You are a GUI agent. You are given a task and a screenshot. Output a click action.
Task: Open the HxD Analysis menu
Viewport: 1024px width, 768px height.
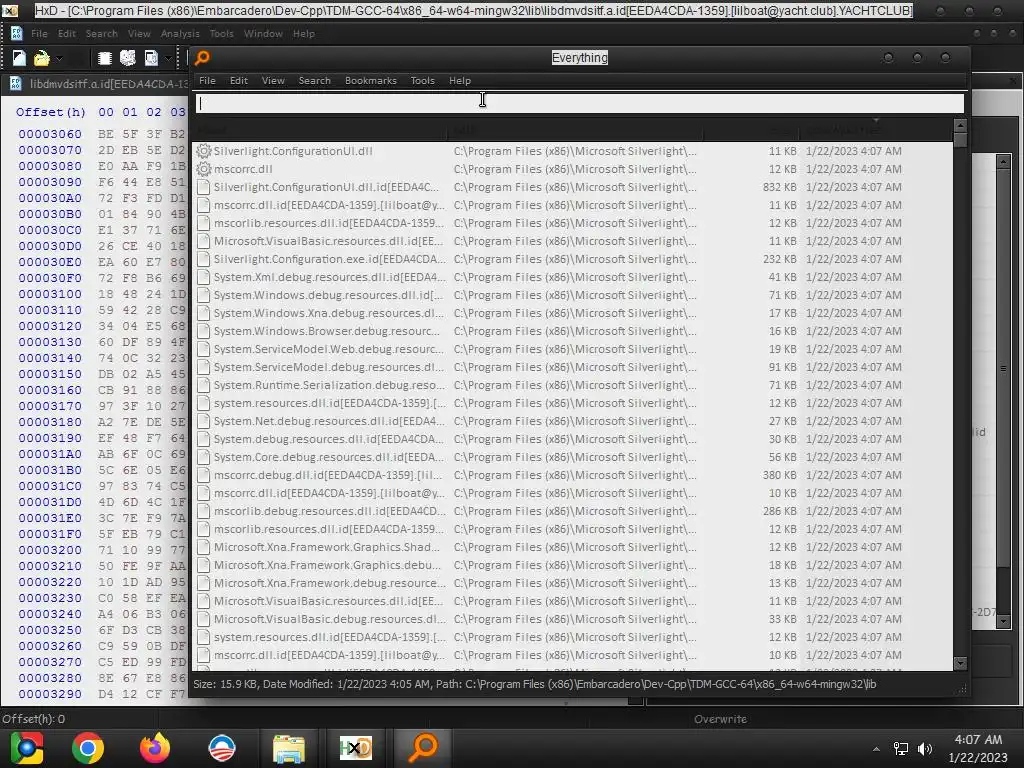tap(180, 33)
